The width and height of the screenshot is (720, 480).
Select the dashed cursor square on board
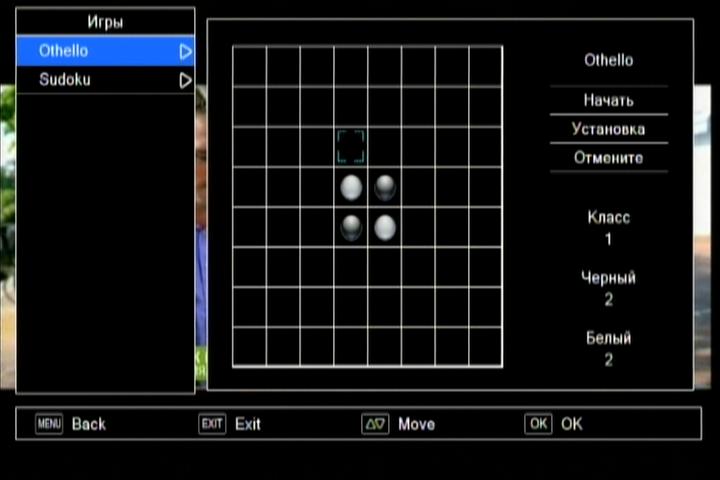tap(351, 147)
